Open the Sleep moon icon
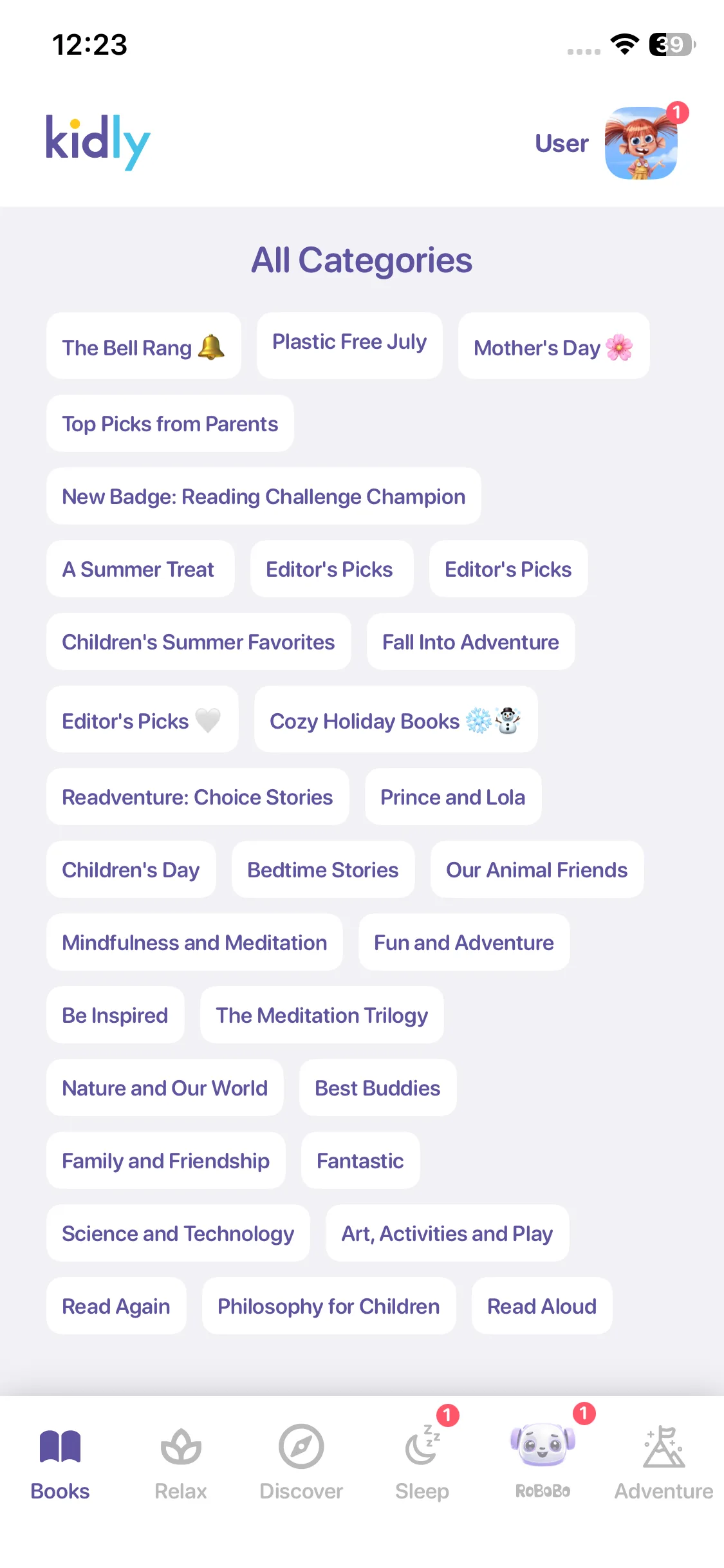Image resolution: width=724 pixels, height=1568 pixels. coord(422,1448)
